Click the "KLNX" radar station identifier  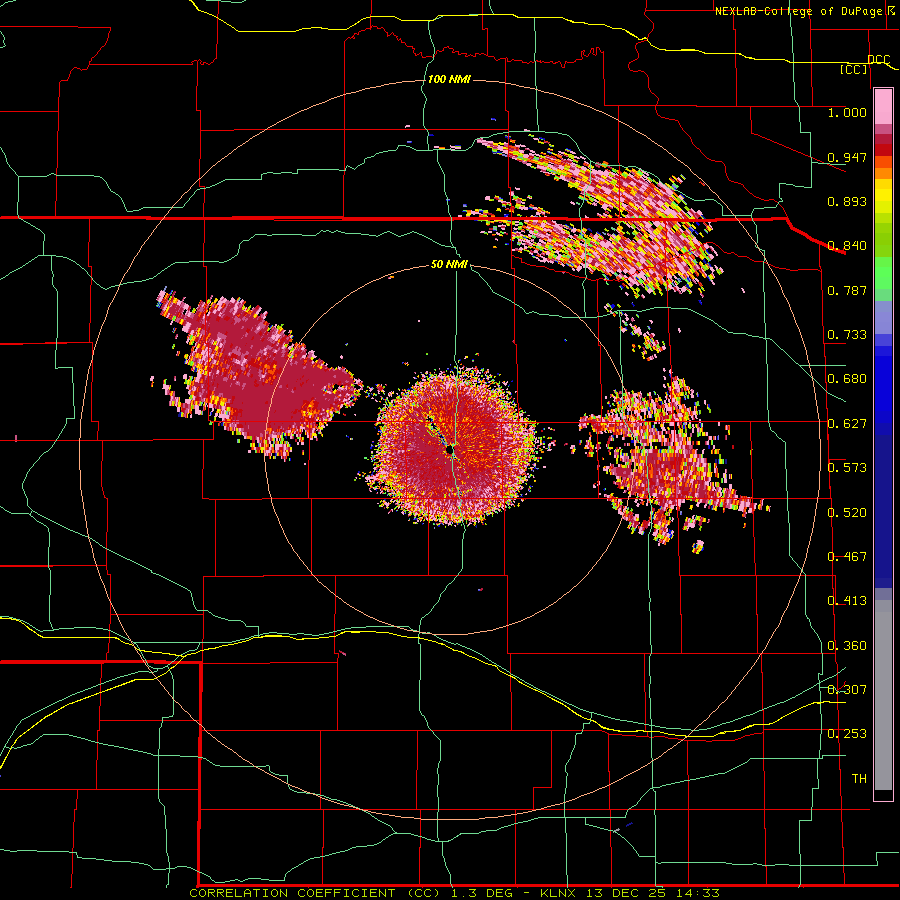(x=559, y=893)
